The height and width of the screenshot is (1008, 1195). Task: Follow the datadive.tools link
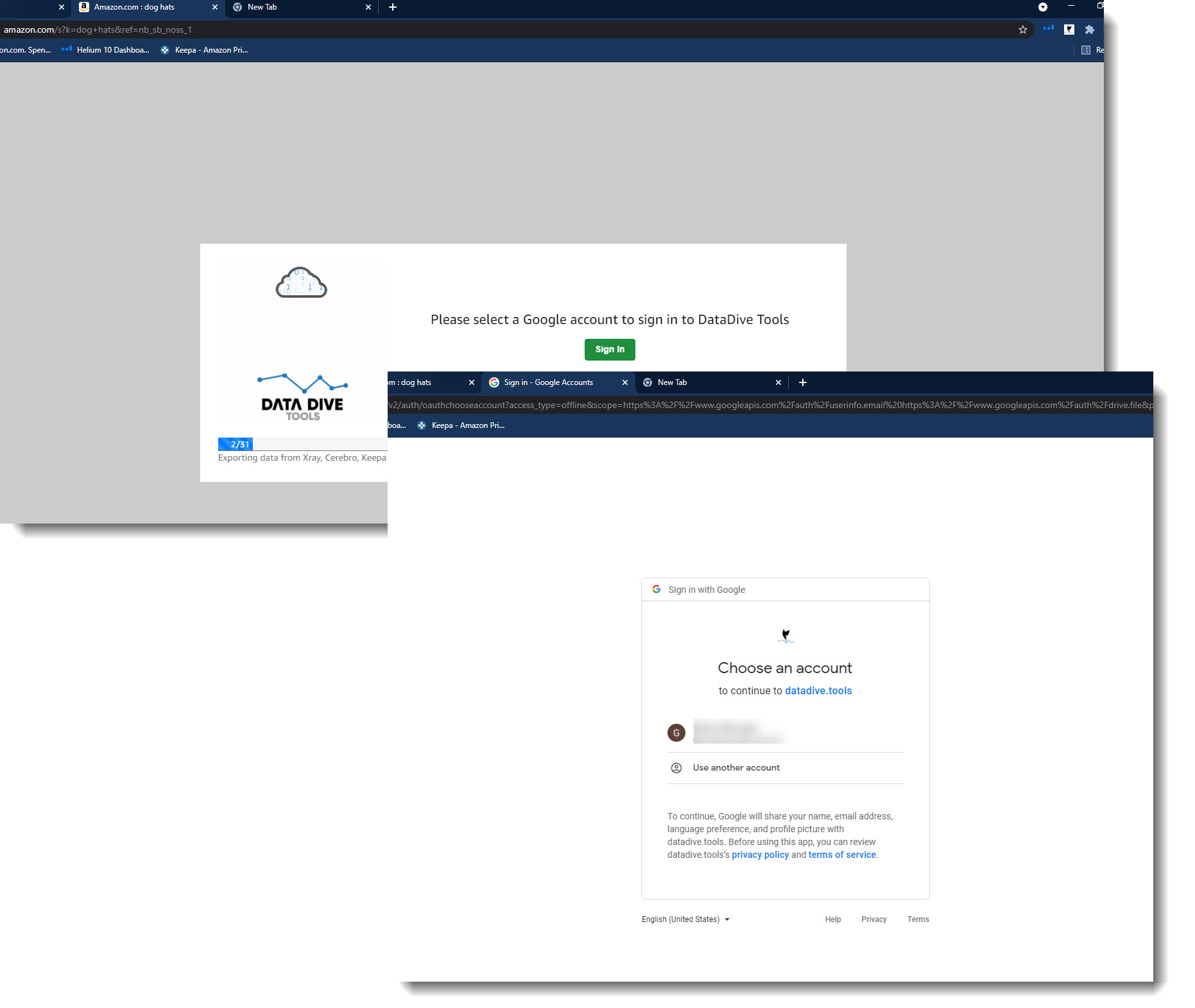(818, 690)
